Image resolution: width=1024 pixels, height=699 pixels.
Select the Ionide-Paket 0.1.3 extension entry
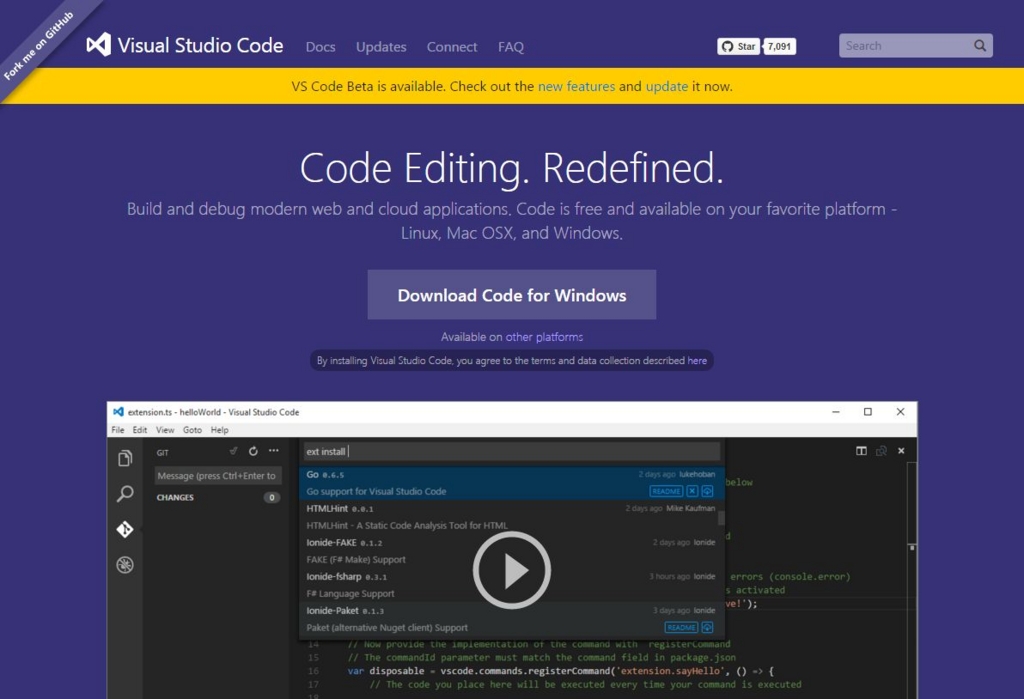[511, 619]
